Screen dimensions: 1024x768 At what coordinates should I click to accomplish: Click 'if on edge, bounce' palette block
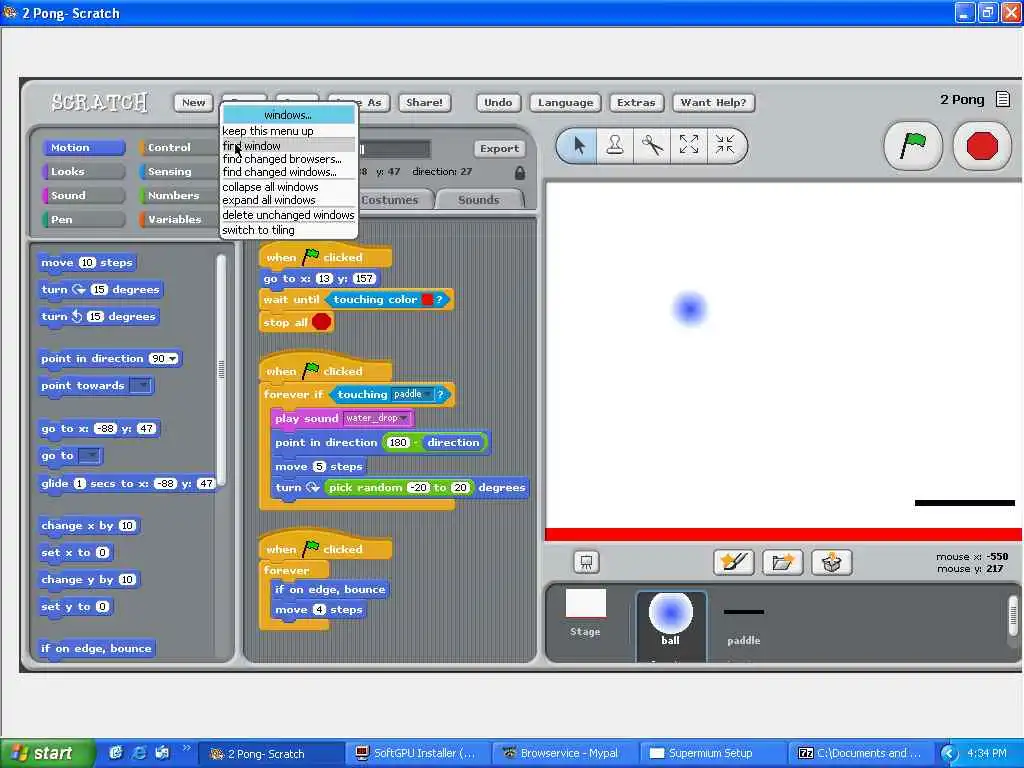point(97,648)
